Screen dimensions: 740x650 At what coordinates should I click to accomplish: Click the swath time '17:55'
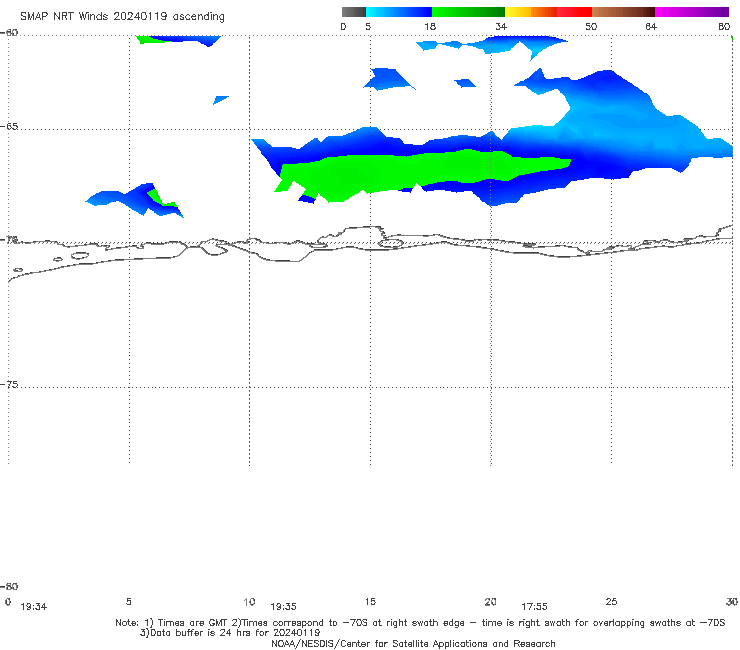[x=534, y=607]
